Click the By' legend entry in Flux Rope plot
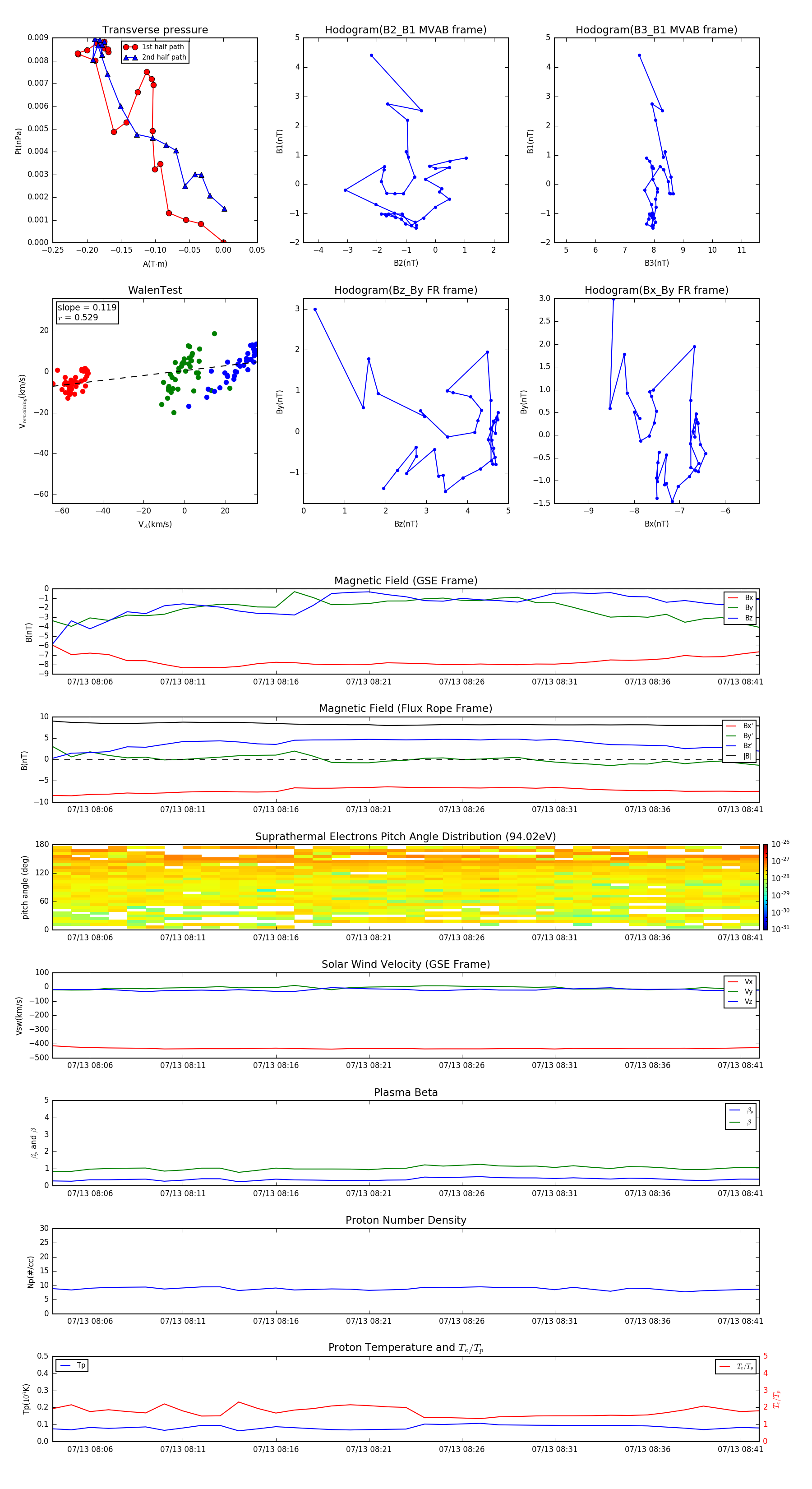 (x=740, y=736)
